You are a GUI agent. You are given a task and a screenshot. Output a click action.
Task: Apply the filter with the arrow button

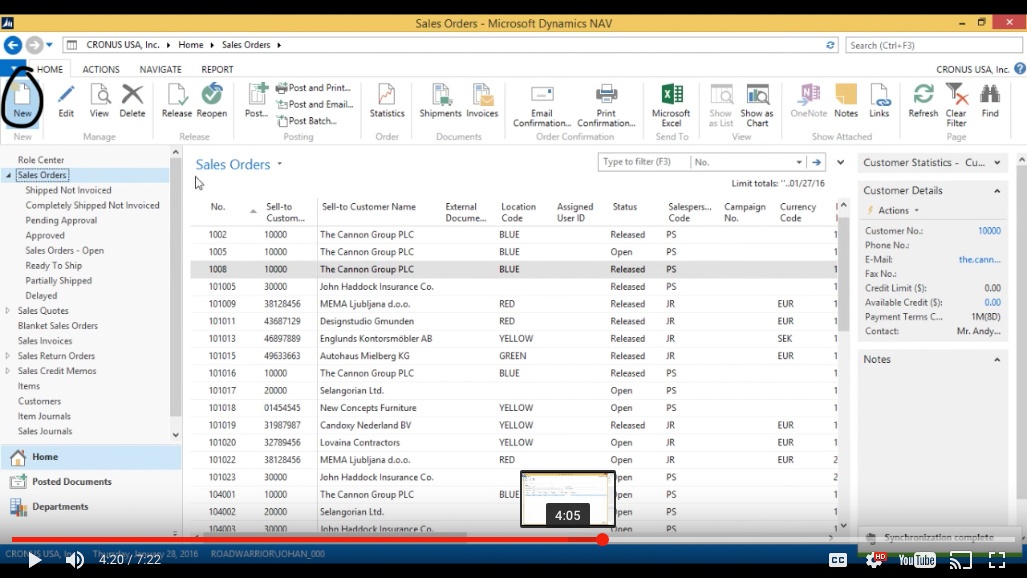(x=816, y=162)
